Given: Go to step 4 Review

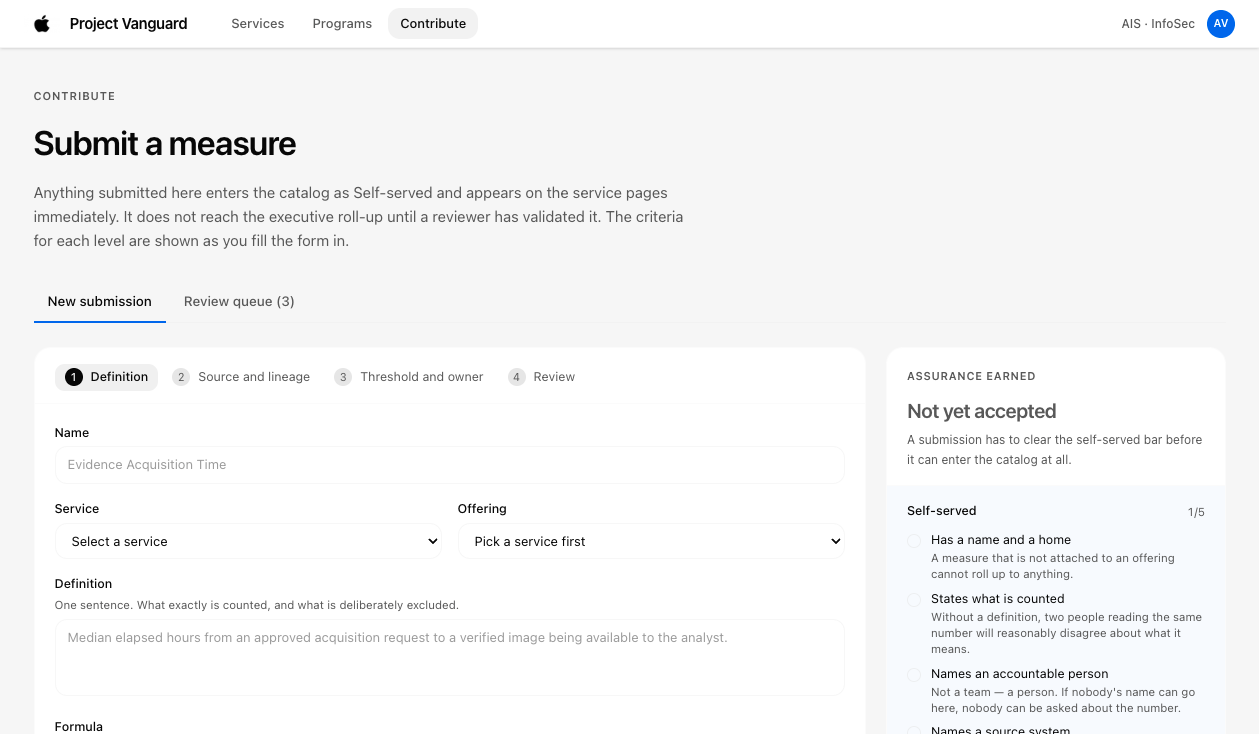Looking at the screenshot, I should pyautogui.click(x=542, y=377).
